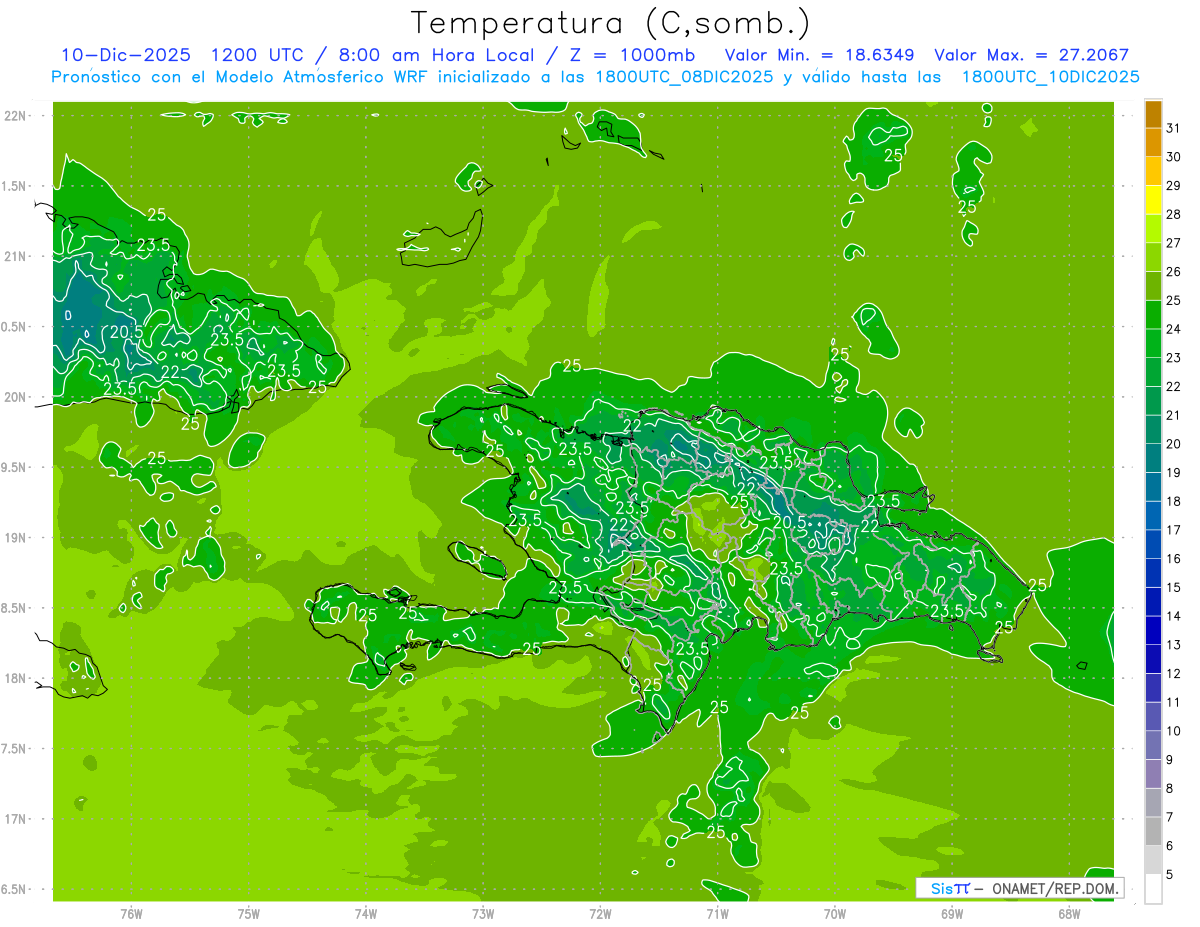Click the legend value '30'
Image resolution: width=1200 pixels, height=927 pixels.
pyautogui.click(x=1174, y=157)
